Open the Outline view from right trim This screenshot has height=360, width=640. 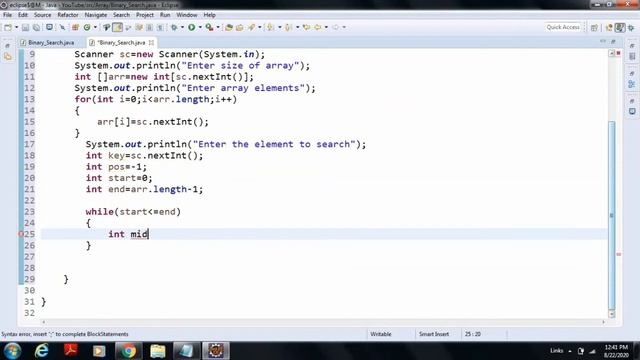click(x=632, y=84)
